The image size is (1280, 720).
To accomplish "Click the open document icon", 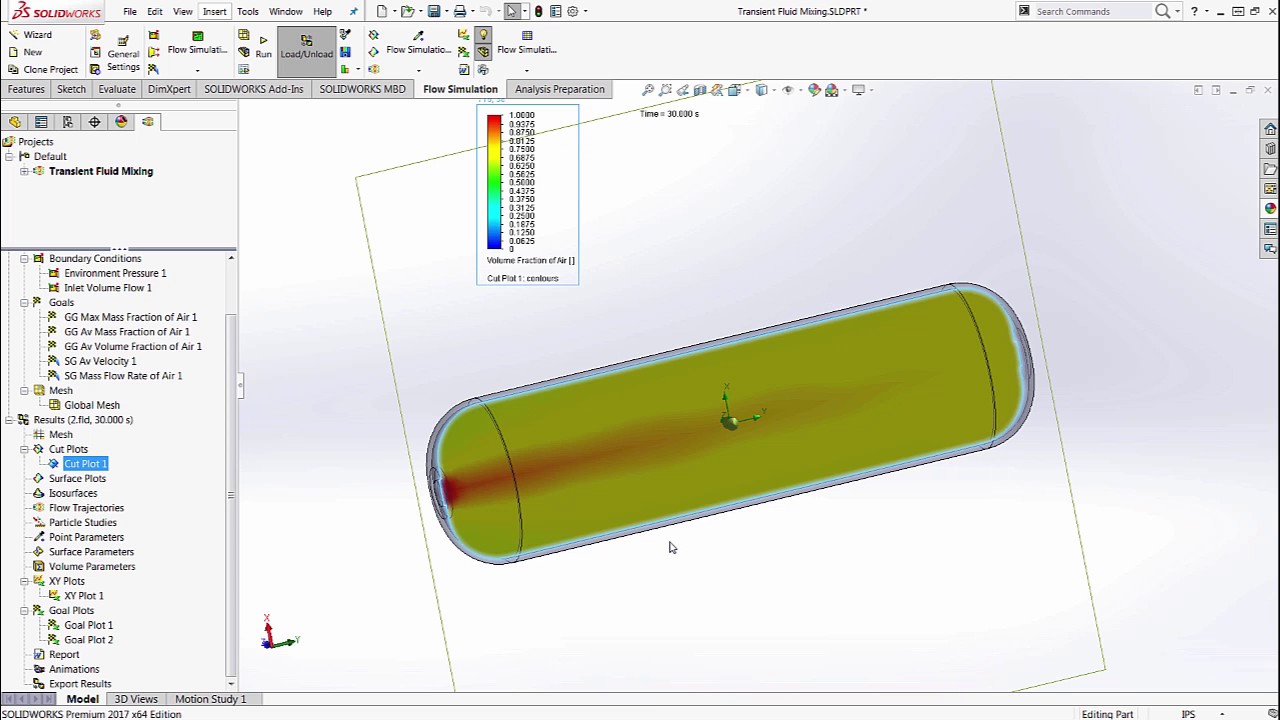I will (407, 11).
